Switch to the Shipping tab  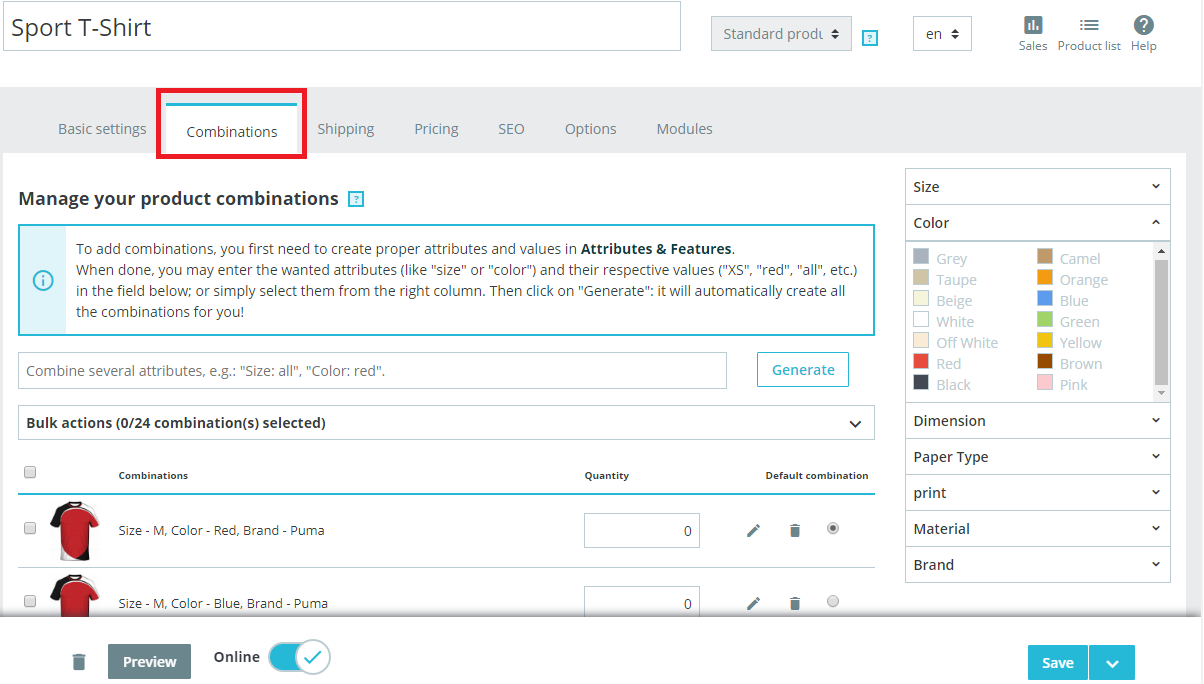[x=345, y=128]
